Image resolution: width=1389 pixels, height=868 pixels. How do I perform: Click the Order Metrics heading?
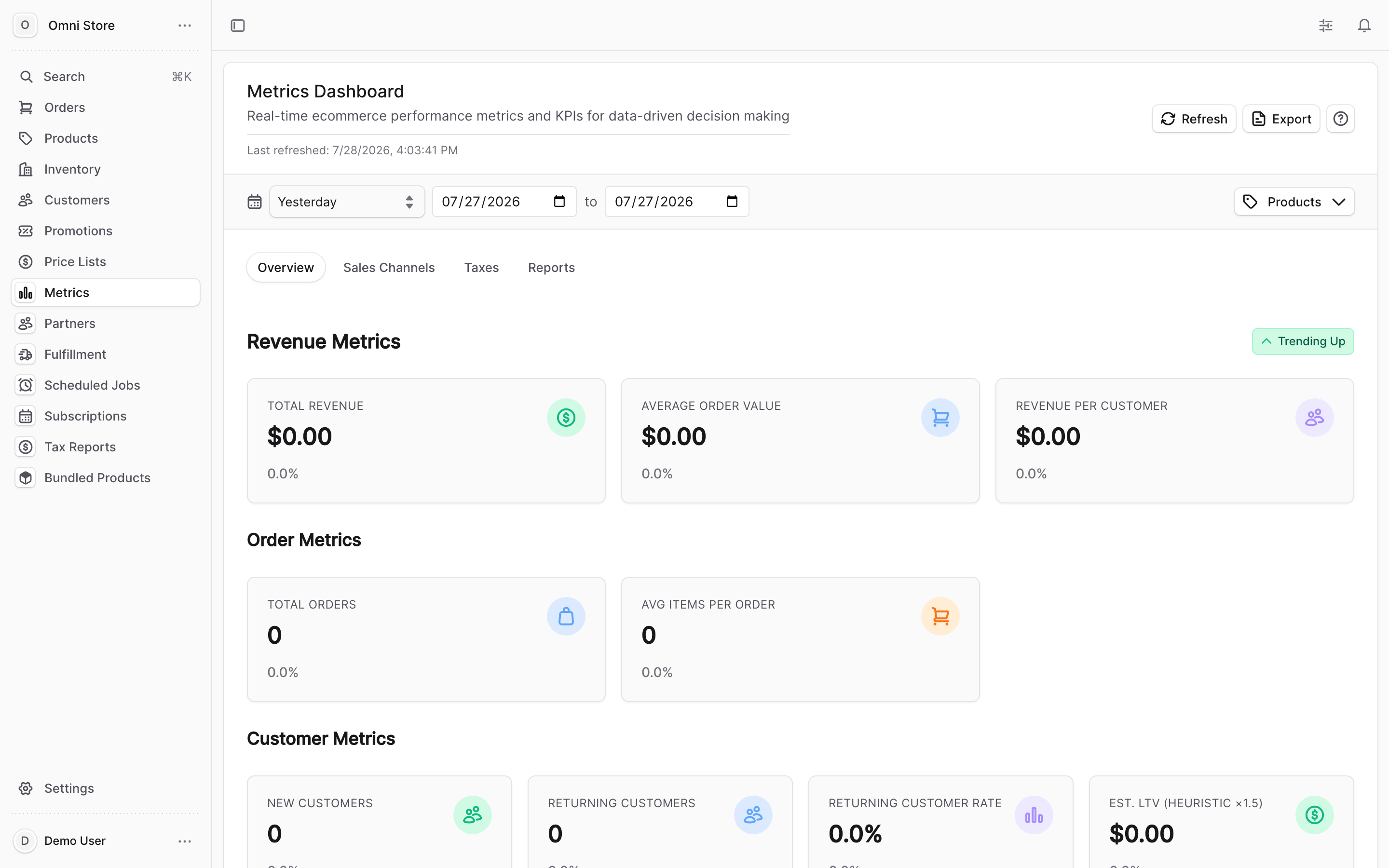point(304,540)
